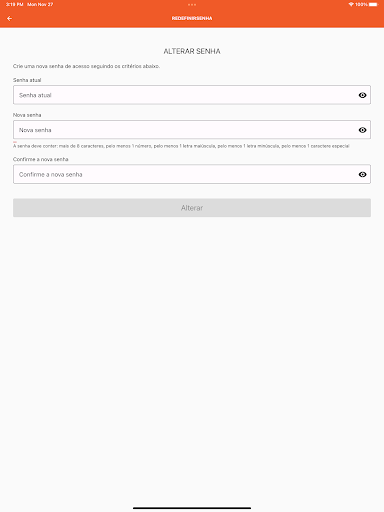Tap the Nova senha field label
Viewport: 384px width, 512px height.
pos(27,115)
